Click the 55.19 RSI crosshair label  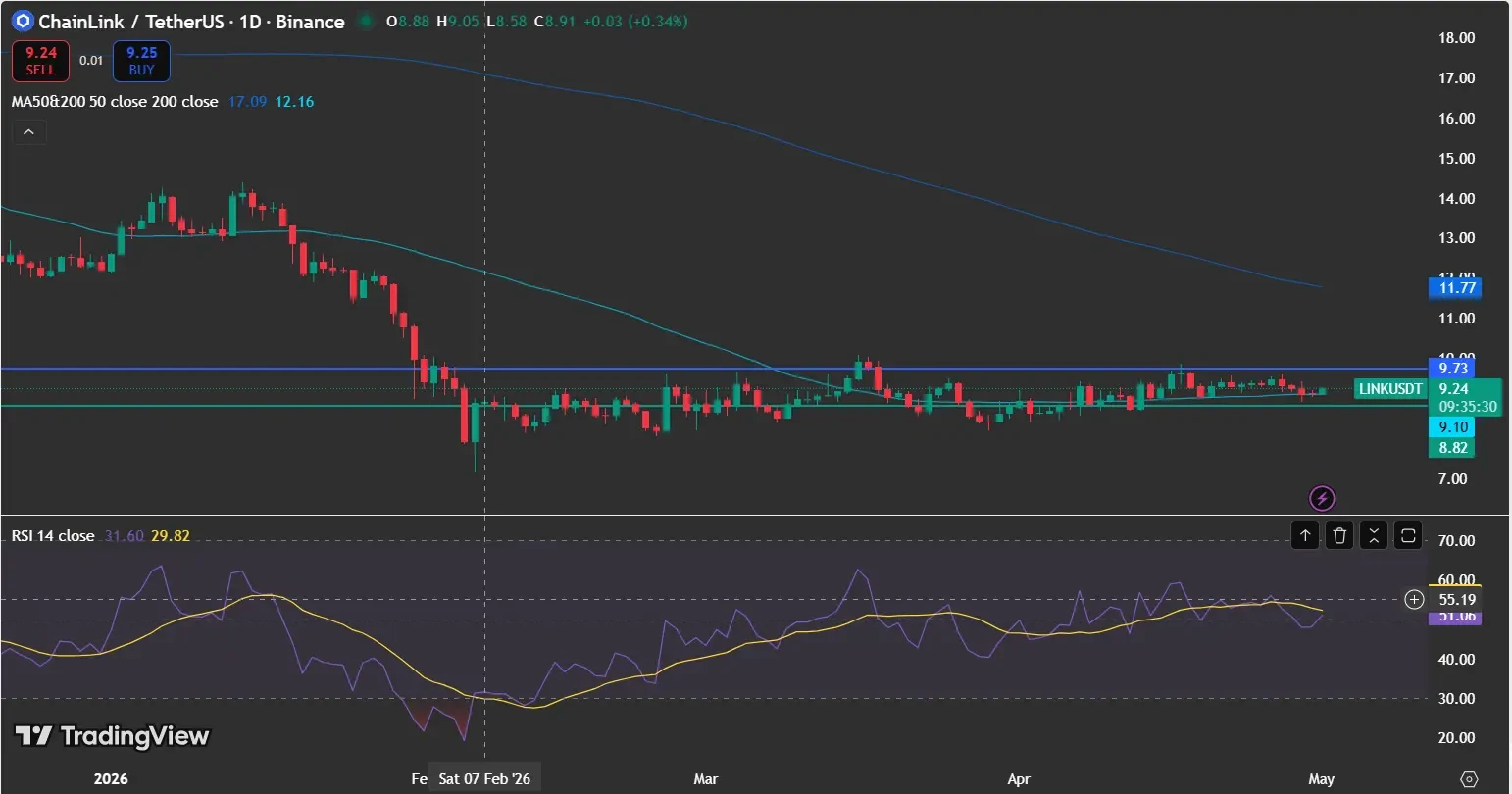[1457, 599]
